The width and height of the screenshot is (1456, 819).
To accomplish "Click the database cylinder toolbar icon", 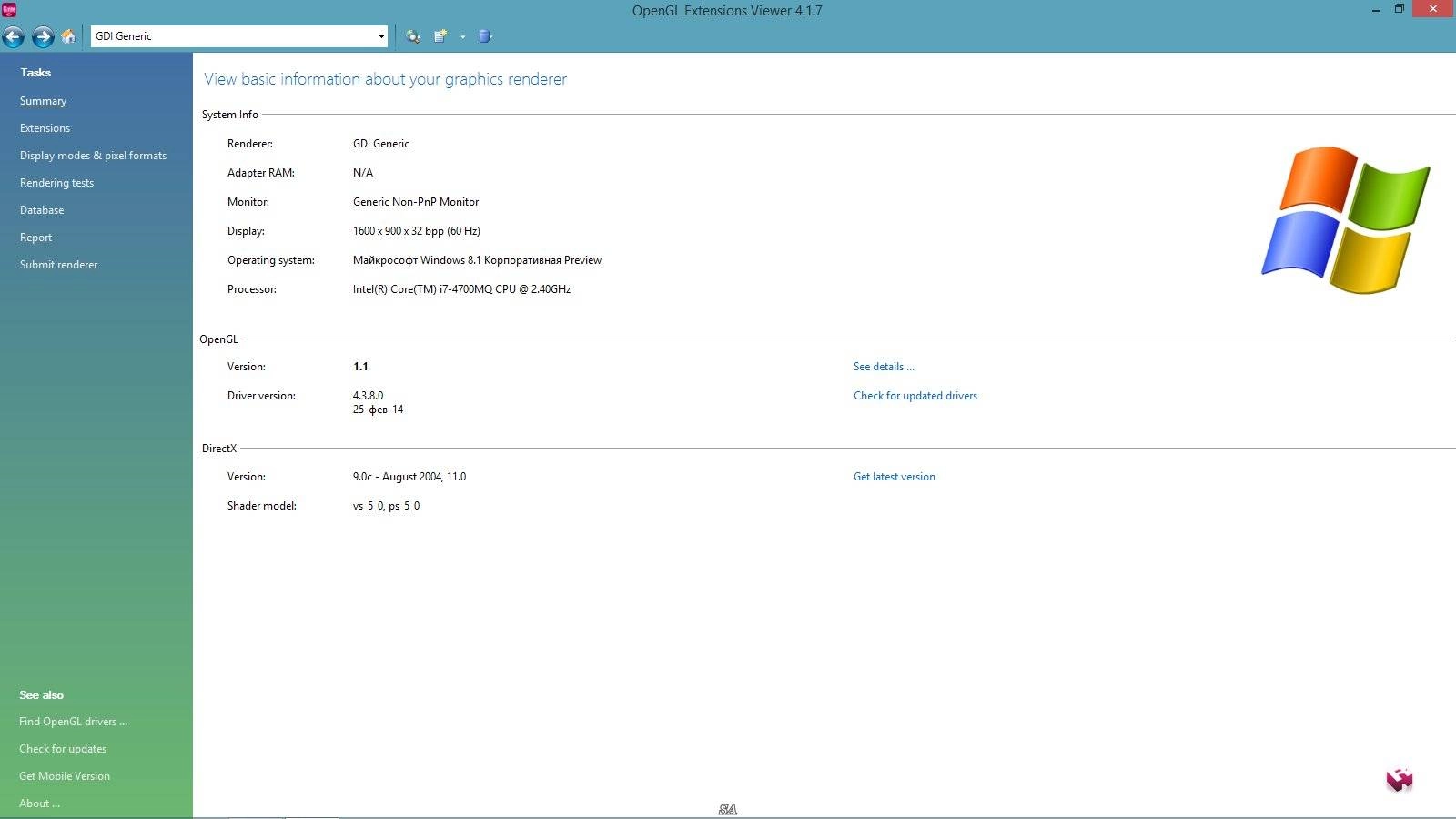I will (485, 36).
